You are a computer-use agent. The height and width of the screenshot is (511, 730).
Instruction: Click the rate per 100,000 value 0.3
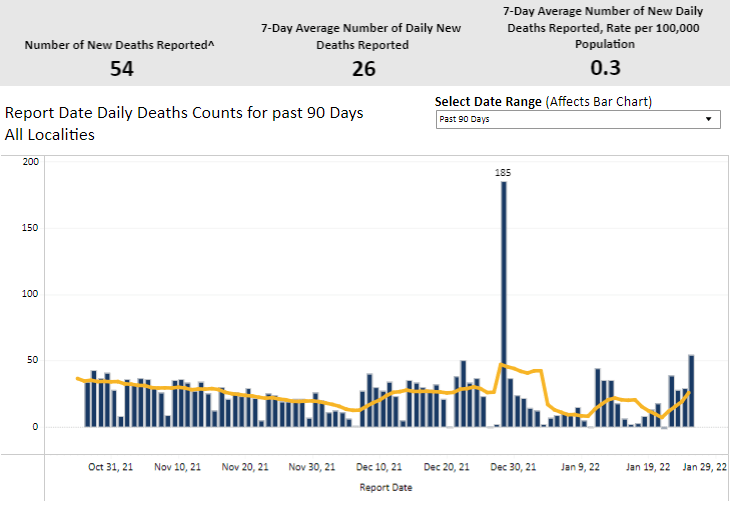tap(605, 68)
